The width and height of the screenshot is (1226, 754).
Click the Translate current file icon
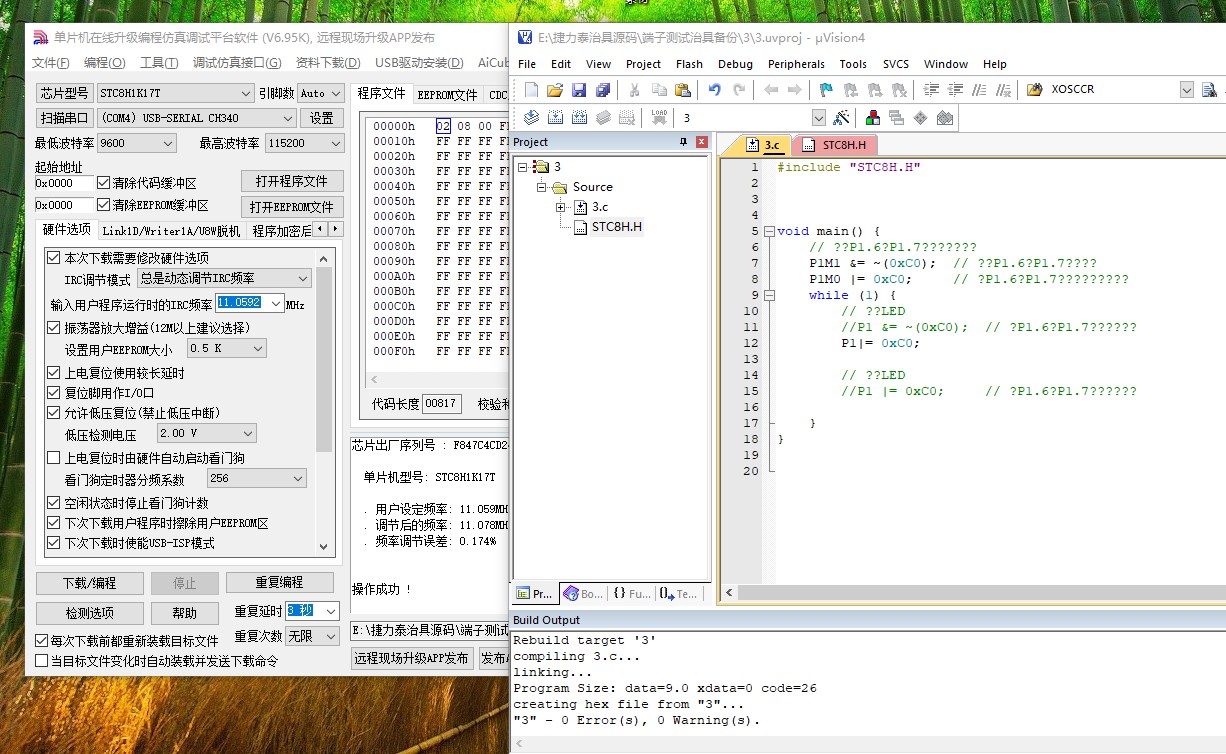pos(531,118)
